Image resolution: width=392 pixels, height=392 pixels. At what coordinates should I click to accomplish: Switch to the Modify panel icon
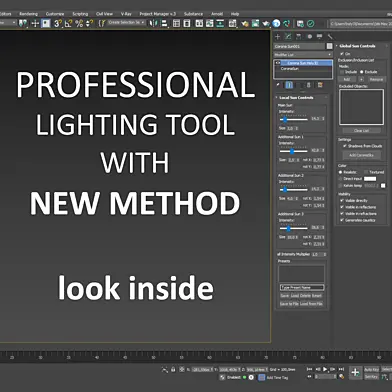coord(288,37)
